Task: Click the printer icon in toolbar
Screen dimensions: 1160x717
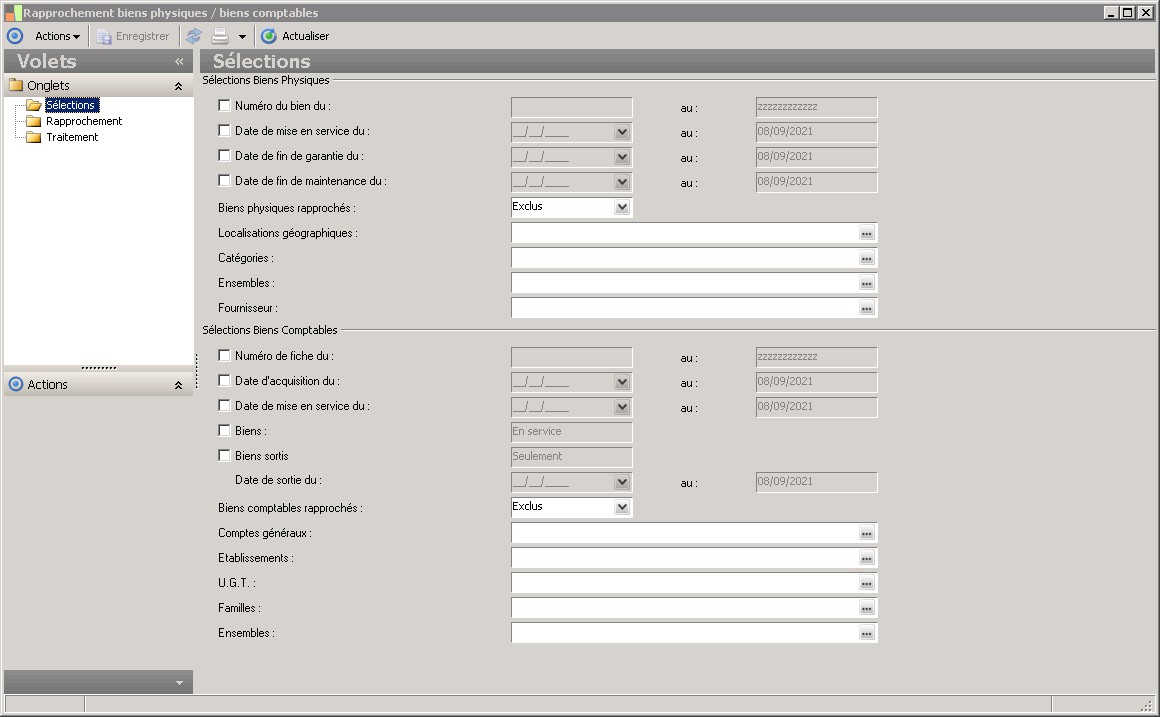Action: point(220,36)
